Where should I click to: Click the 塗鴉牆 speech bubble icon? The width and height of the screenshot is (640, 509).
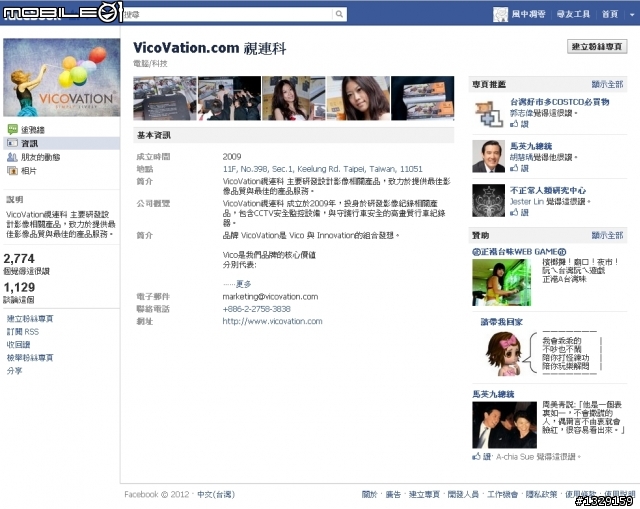(x=12, y=129)
